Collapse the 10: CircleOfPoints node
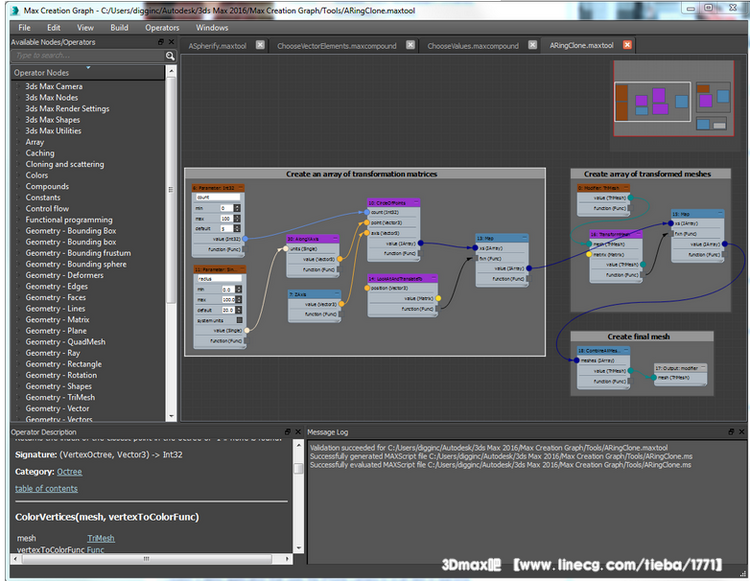 coord(416,203)
